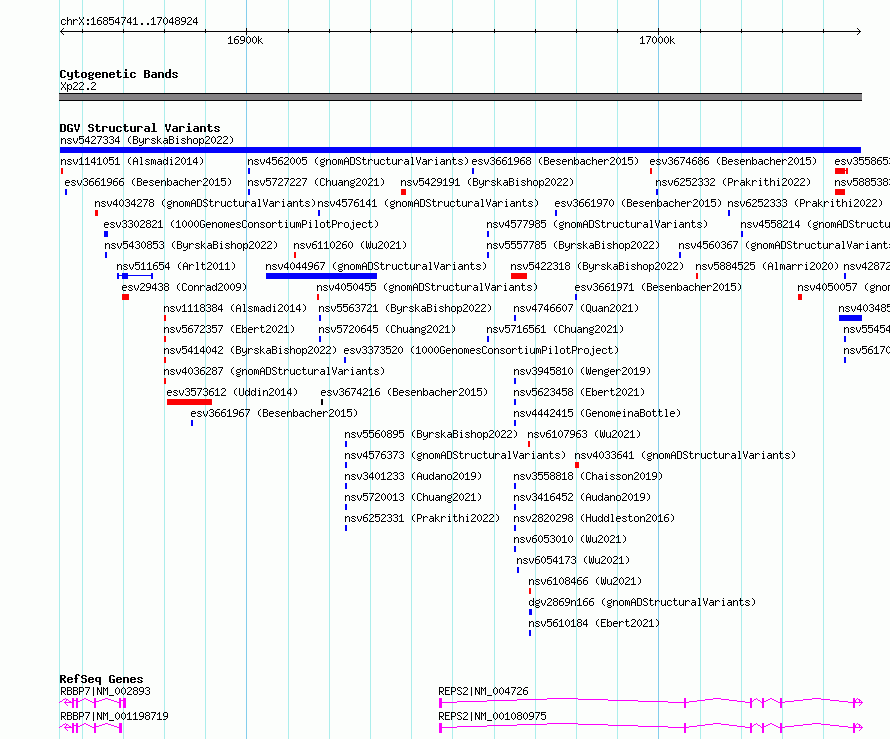The height and width of the screenshot is (739, 890).
Task: Select nsv5557785 (ByrskaBishop2022) variant
Action: point(573,245)
